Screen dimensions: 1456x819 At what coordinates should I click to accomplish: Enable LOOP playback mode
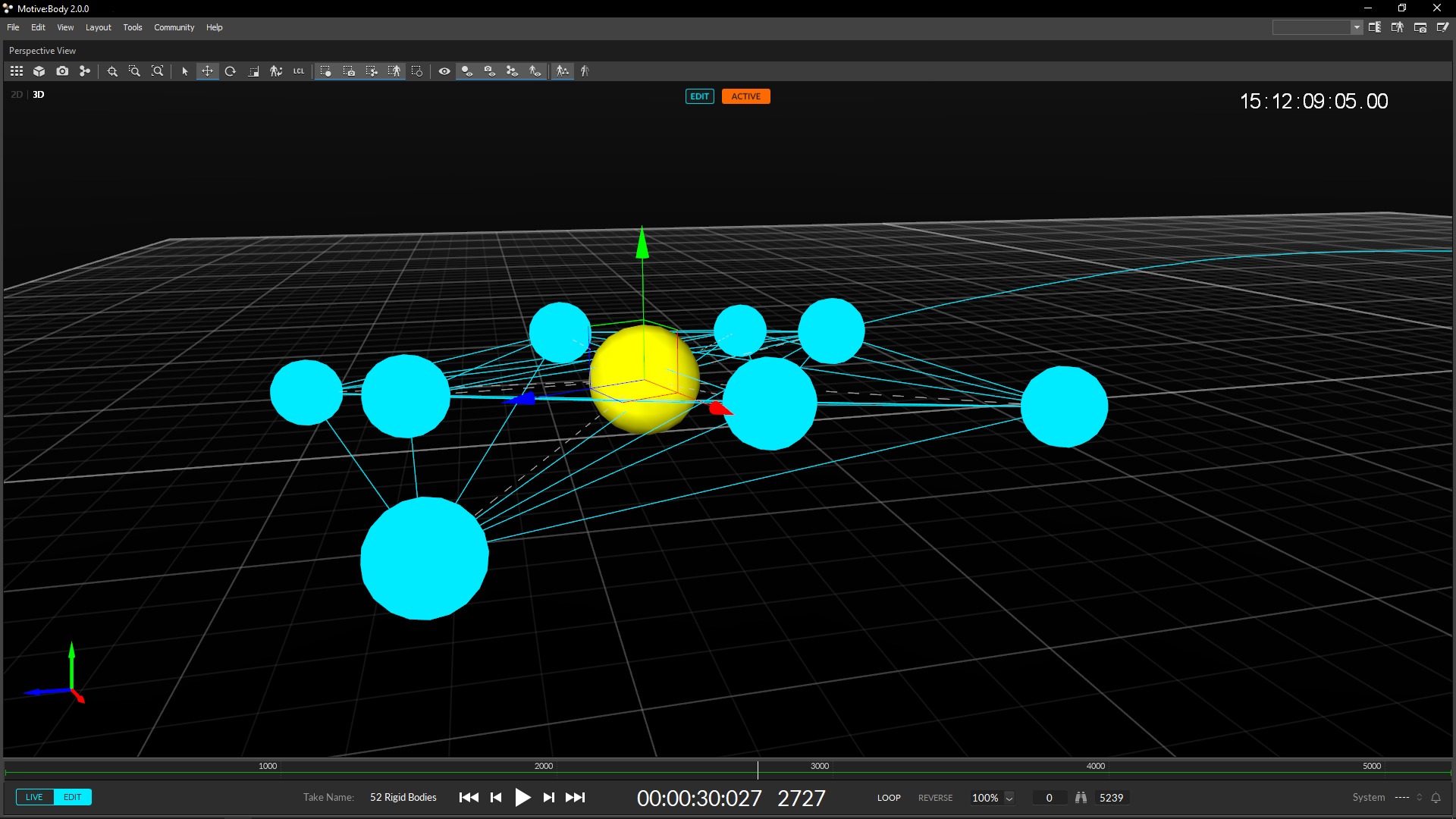[x=888, y=797]
